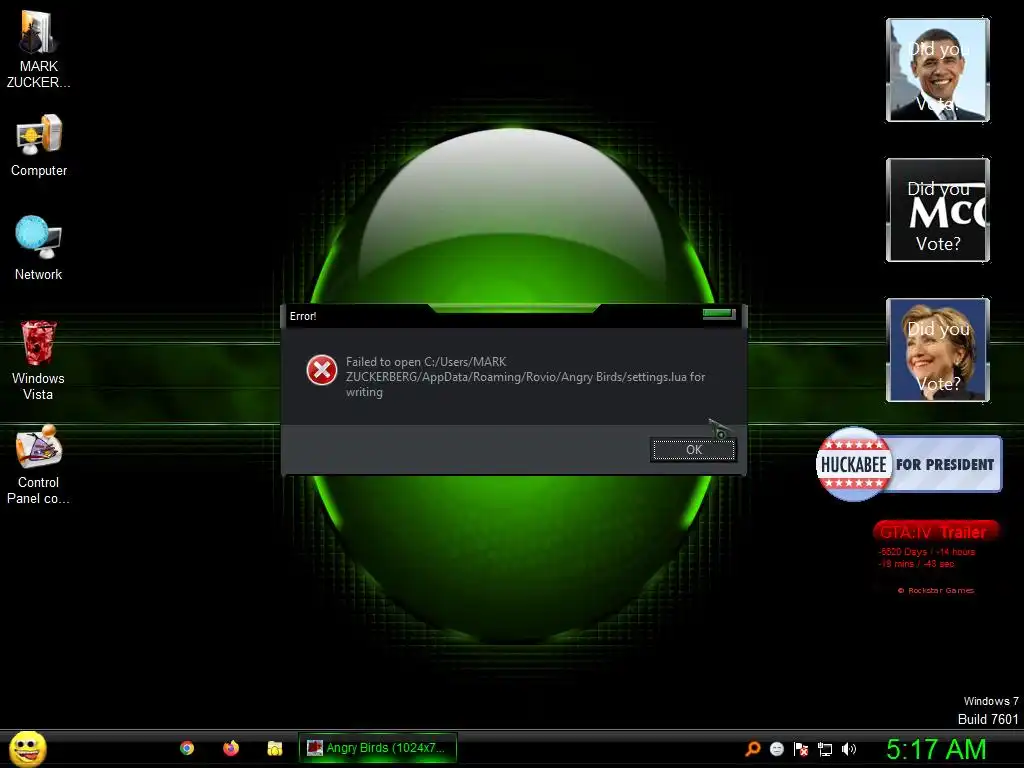Switch to Angry Birds taskbar button
This screenshot has height=768, width=1024.
[x=377, y=748]
